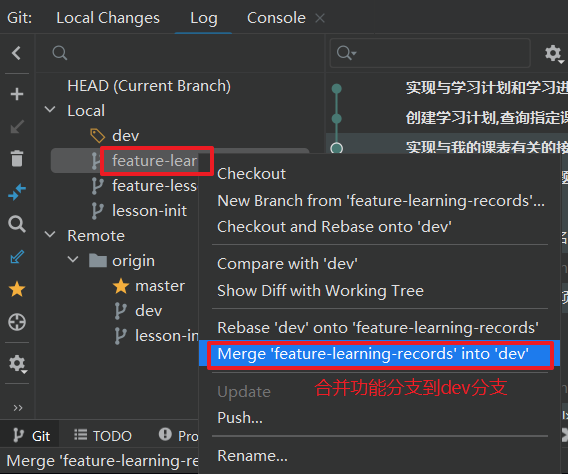
Task: Open the Pro... tool window tab
Action: (179, 436)
